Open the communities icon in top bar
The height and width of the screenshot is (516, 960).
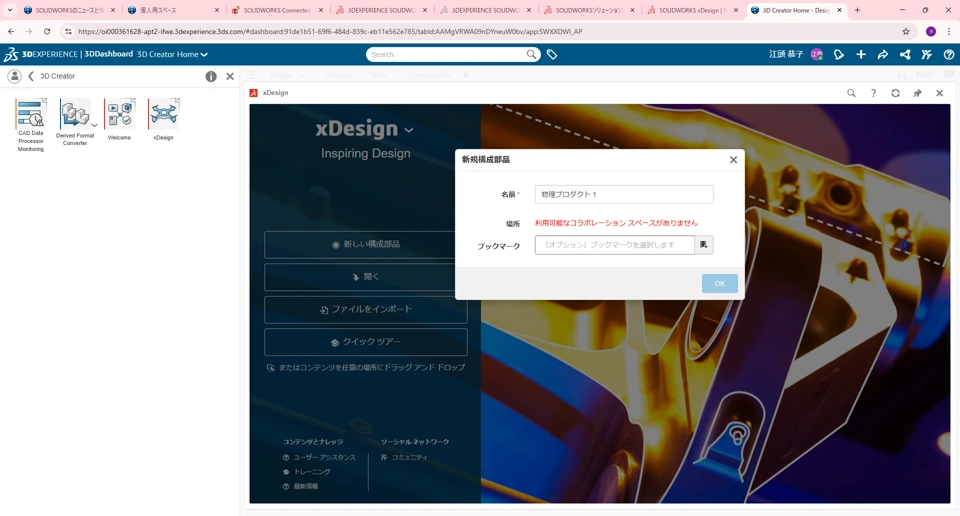(927, 54)
